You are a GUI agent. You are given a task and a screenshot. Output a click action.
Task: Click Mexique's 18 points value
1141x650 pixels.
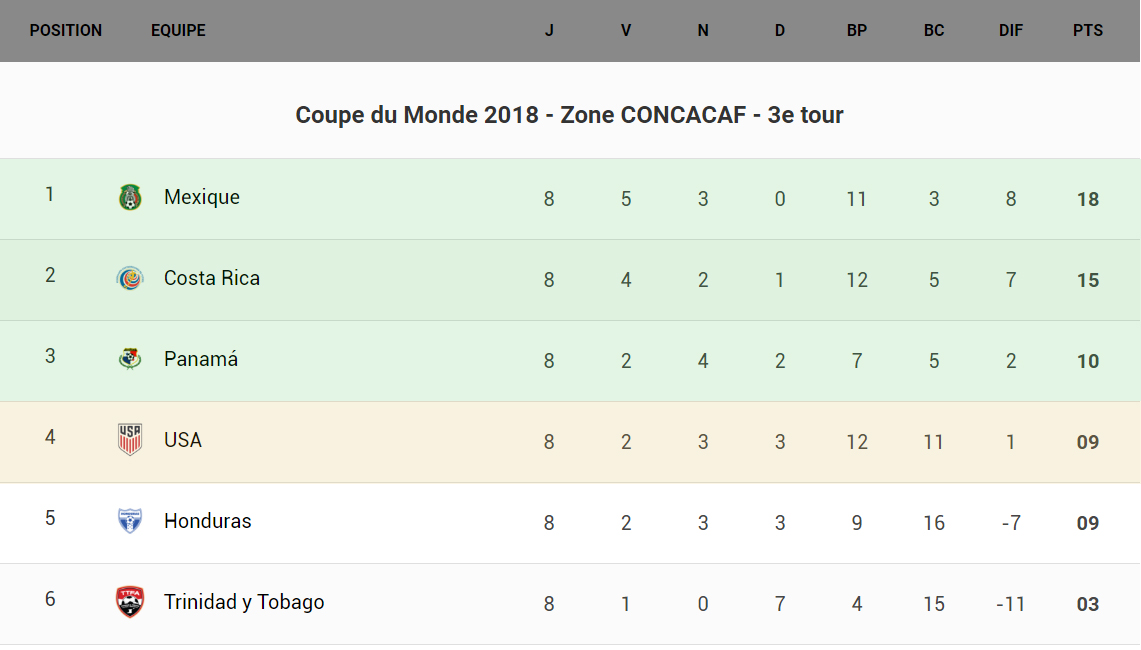tap(1088, 199)
